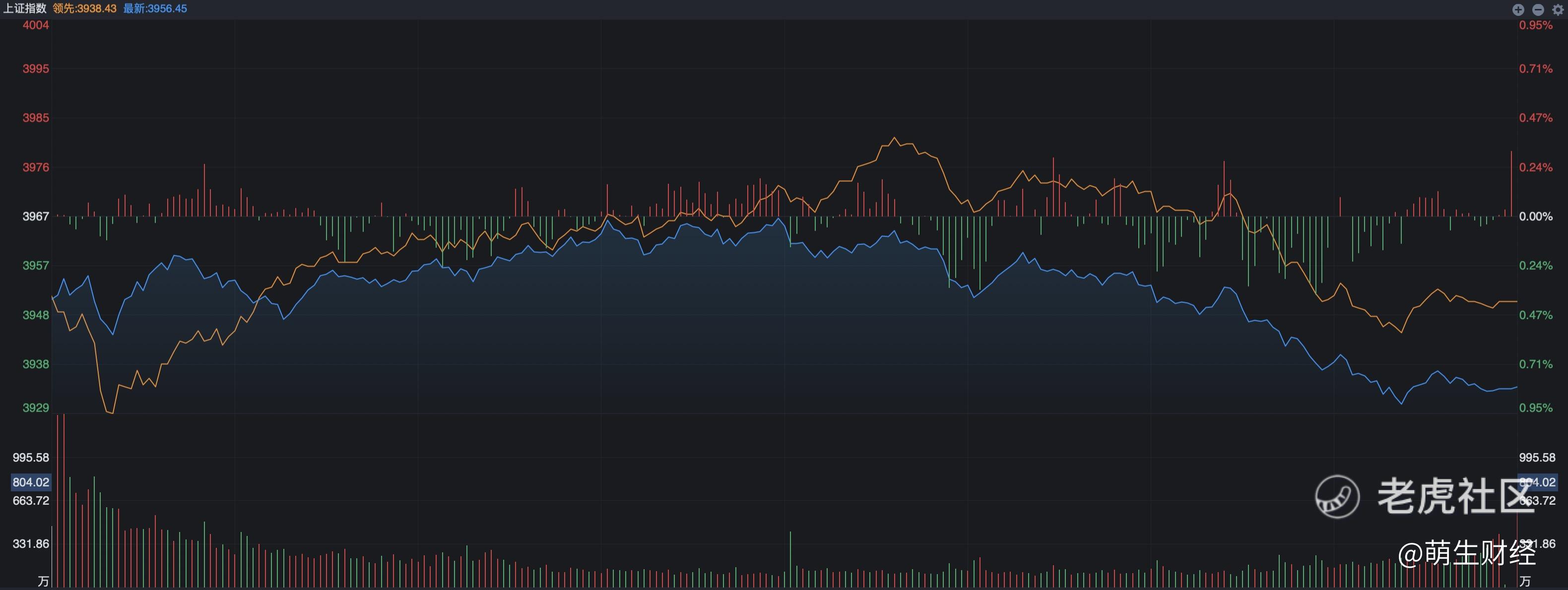Click 995.58 on the right volume axis
The image size is (1568, 590).
1537,458
